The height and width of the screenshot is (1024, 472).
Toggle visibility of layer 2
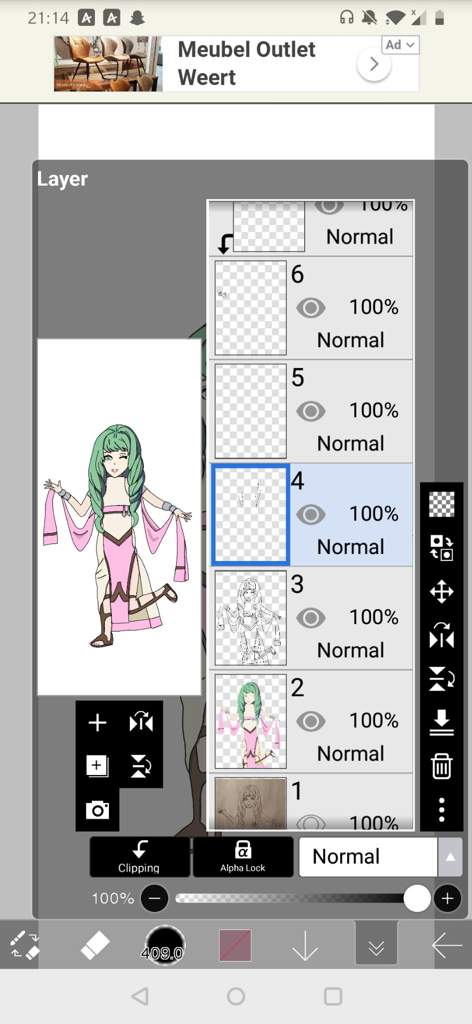click(x=311, y=721)
